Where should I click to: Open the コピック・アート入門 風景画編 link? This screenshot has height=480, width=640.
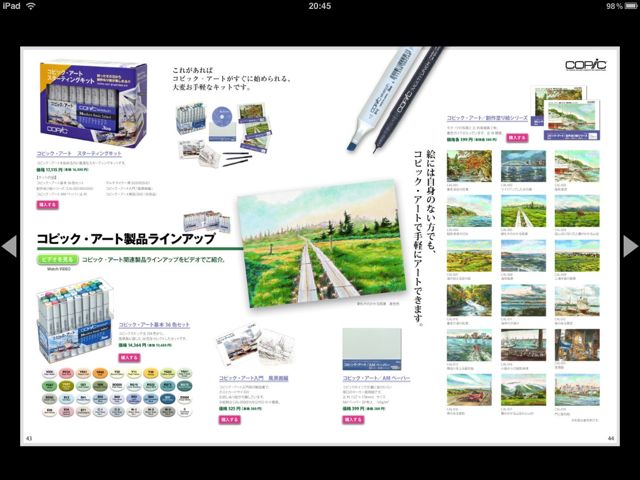(x=253, y=379)
